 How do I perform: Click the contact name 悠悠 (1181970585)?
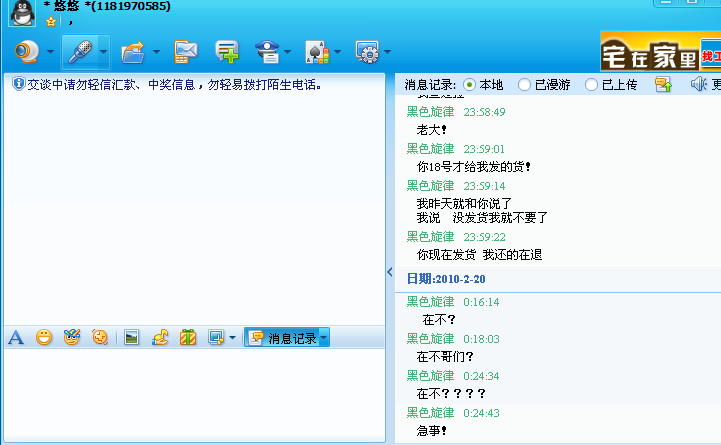click(107, 6)
